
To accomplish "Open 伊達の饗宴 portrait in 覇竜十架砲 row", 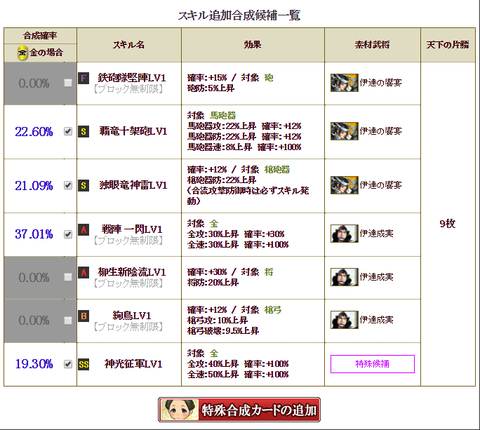I will point(344,131).
